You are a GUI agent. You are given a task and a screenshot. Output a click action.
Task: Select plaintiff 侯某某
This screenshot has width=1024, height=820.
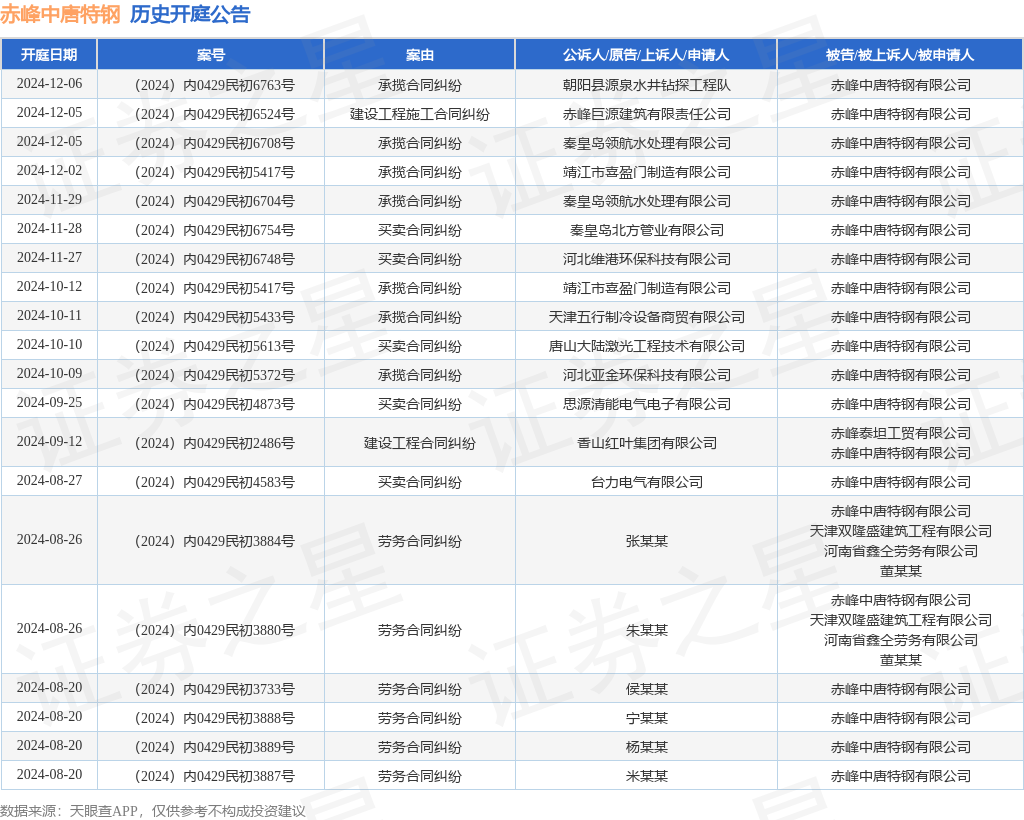pos(647,689)
